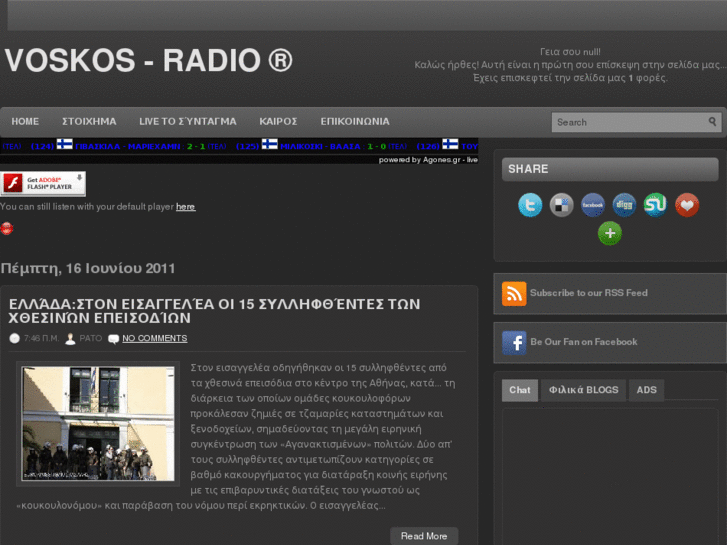
Task: Open the NO COMMENTS link
Action: (155, 339)
